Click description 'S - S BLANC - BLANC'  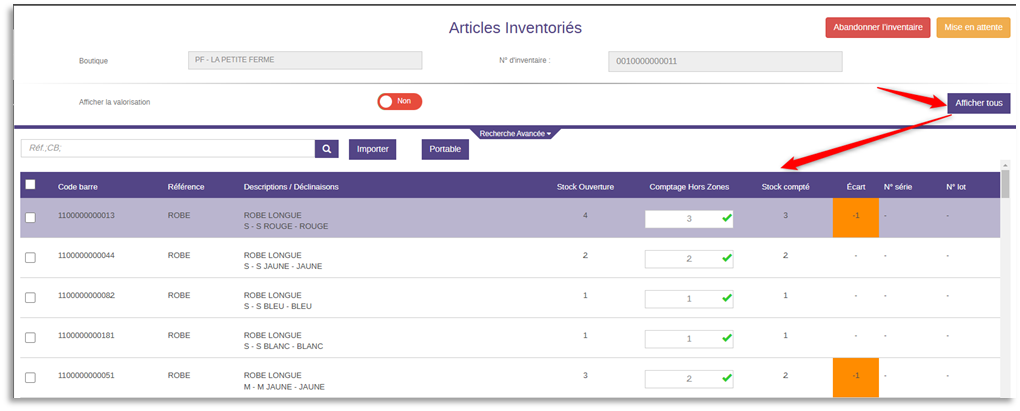tap(283, 347)
